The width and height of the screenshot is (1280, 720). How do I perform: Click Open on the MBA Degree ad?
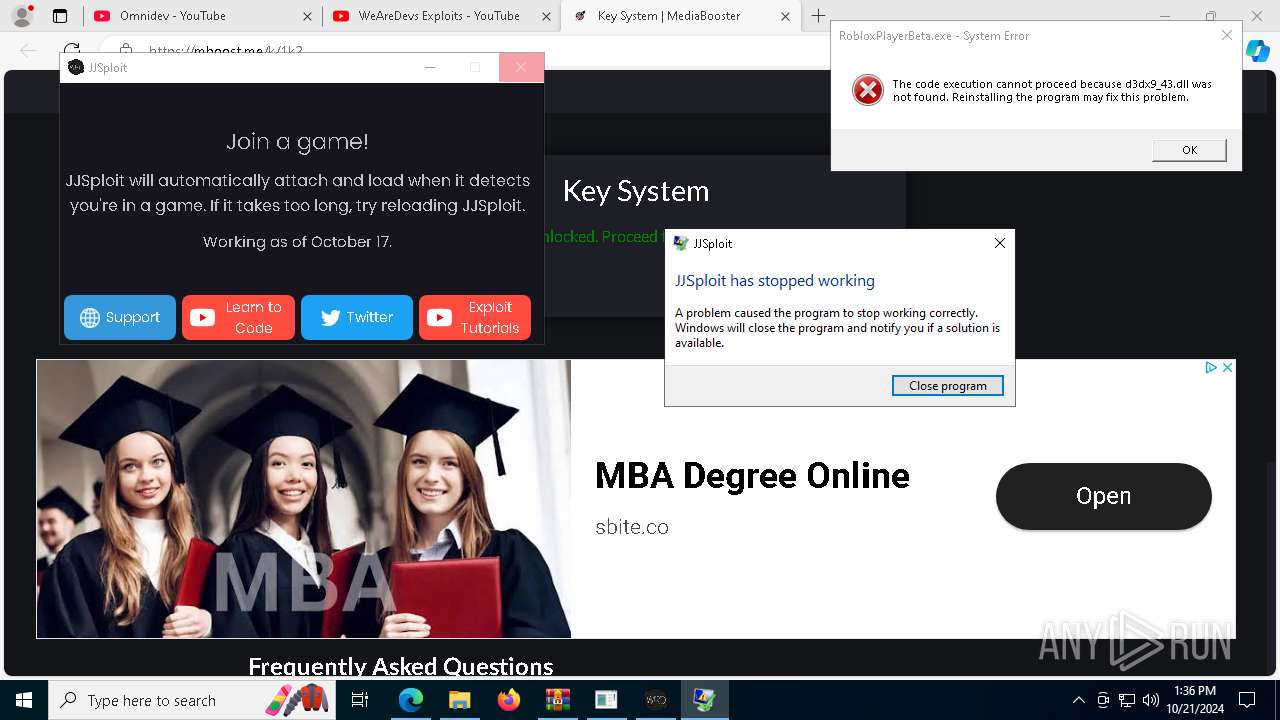[1103, 496]
